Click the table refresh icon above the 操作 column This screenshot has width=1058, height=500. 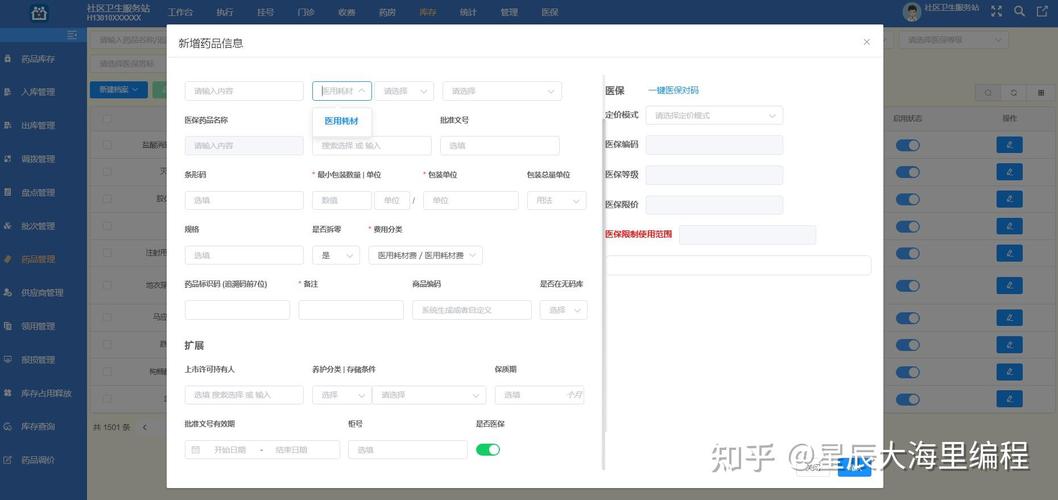(1013, 93)
